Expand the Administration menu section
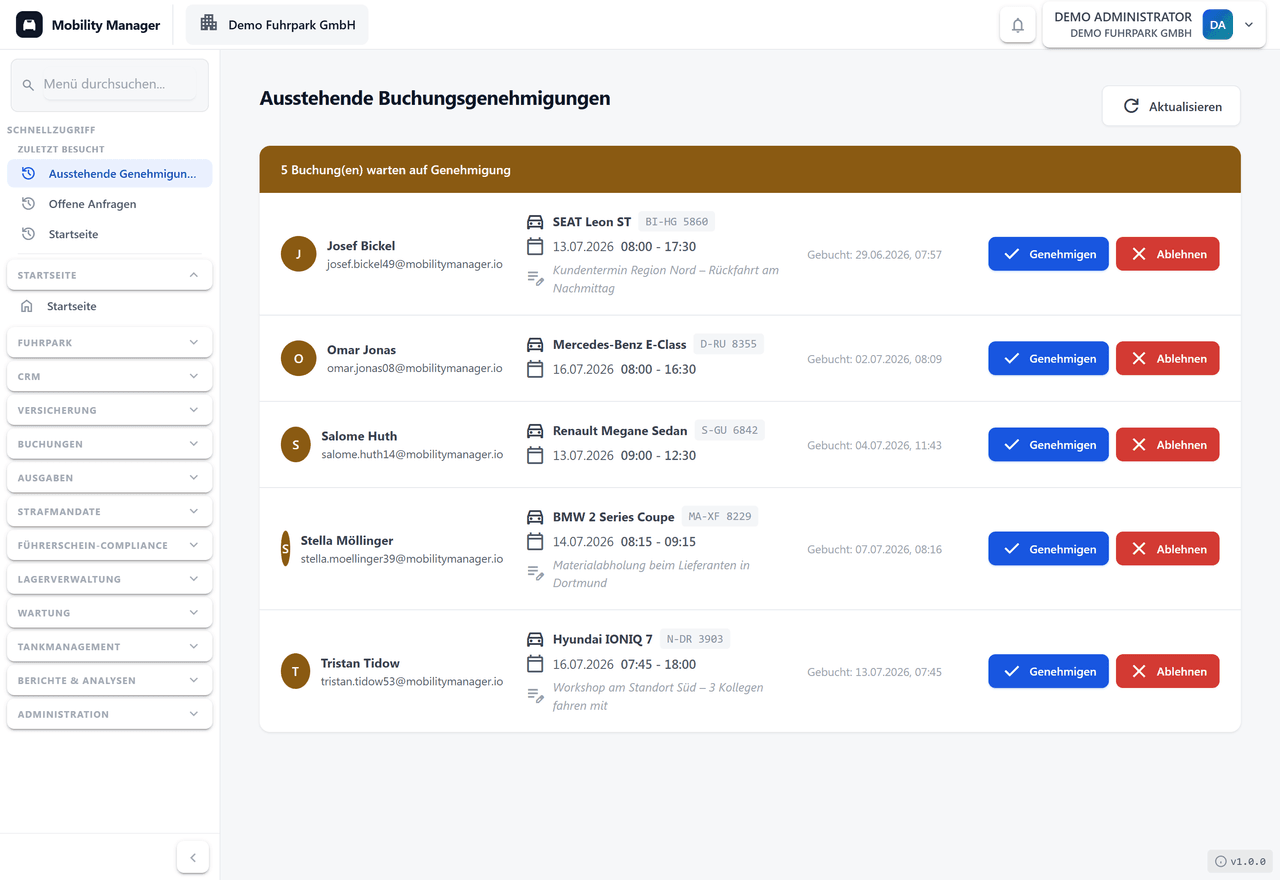 pyautogui.click(x=110, y=714)
